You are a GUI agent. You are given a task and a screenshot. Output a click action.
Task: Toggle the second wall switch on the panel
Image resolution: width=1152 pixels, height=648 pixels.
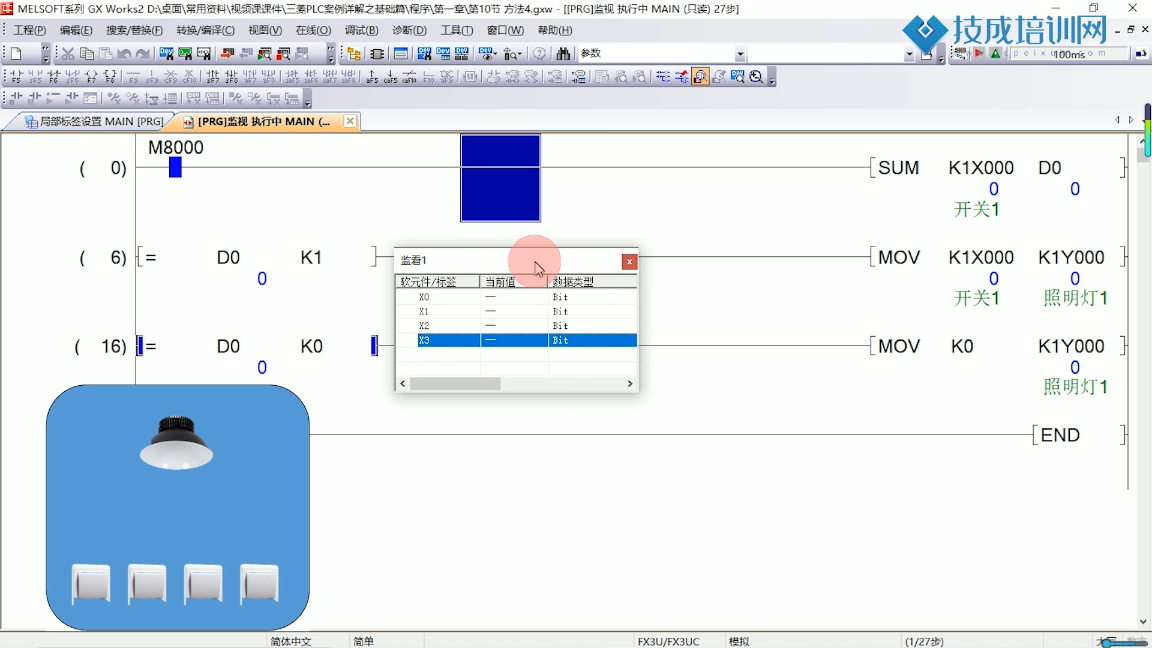tap(147, 583)
